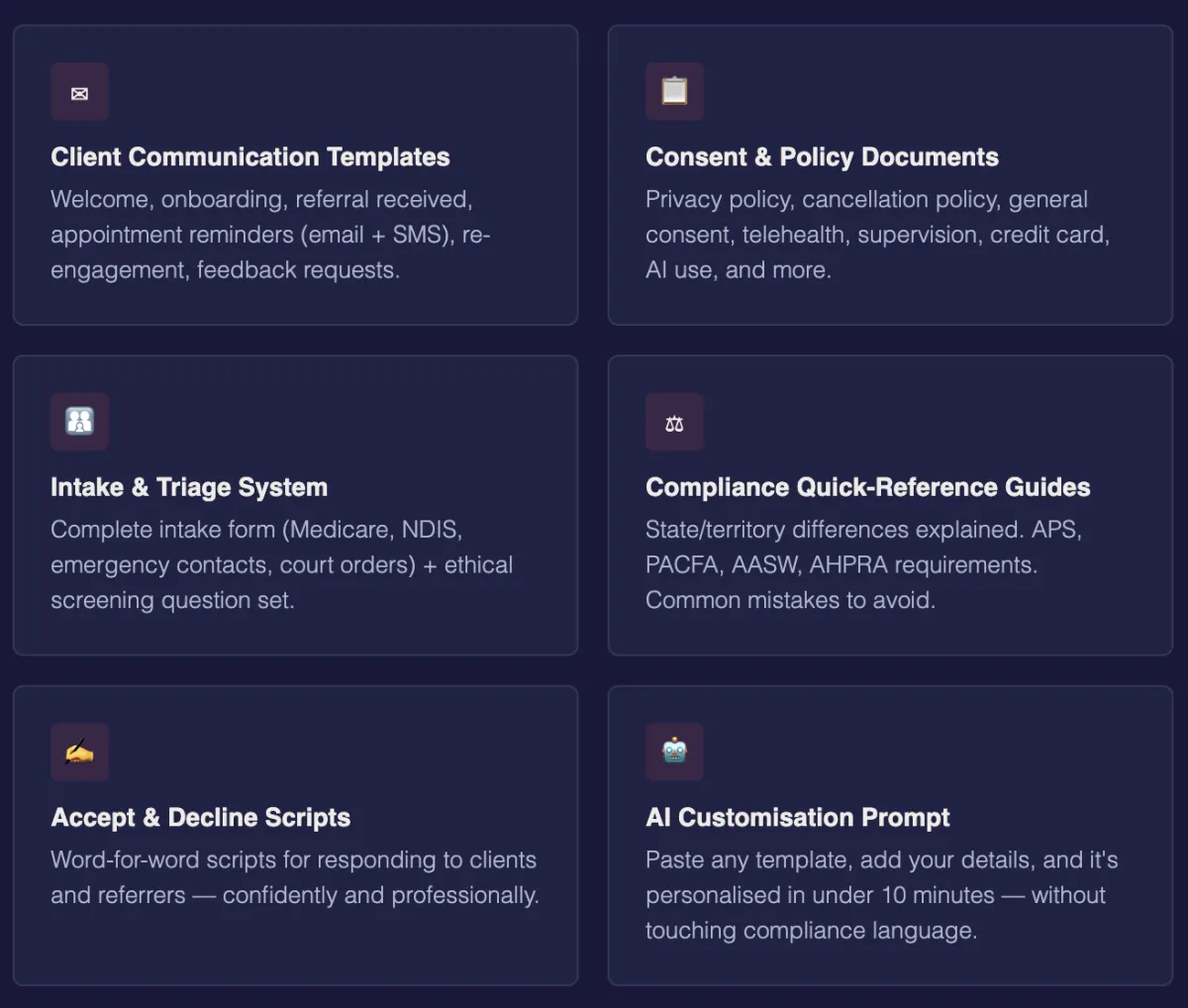Click the envelope icon for Client Communication Templates

click(80, 92)
